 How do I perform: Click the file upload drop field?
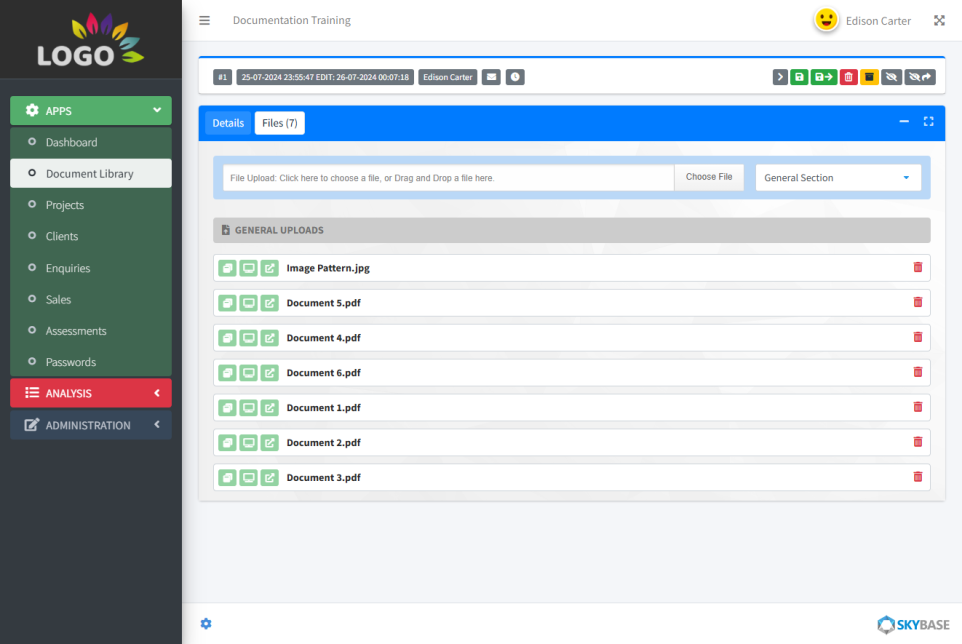coord(448,178)
